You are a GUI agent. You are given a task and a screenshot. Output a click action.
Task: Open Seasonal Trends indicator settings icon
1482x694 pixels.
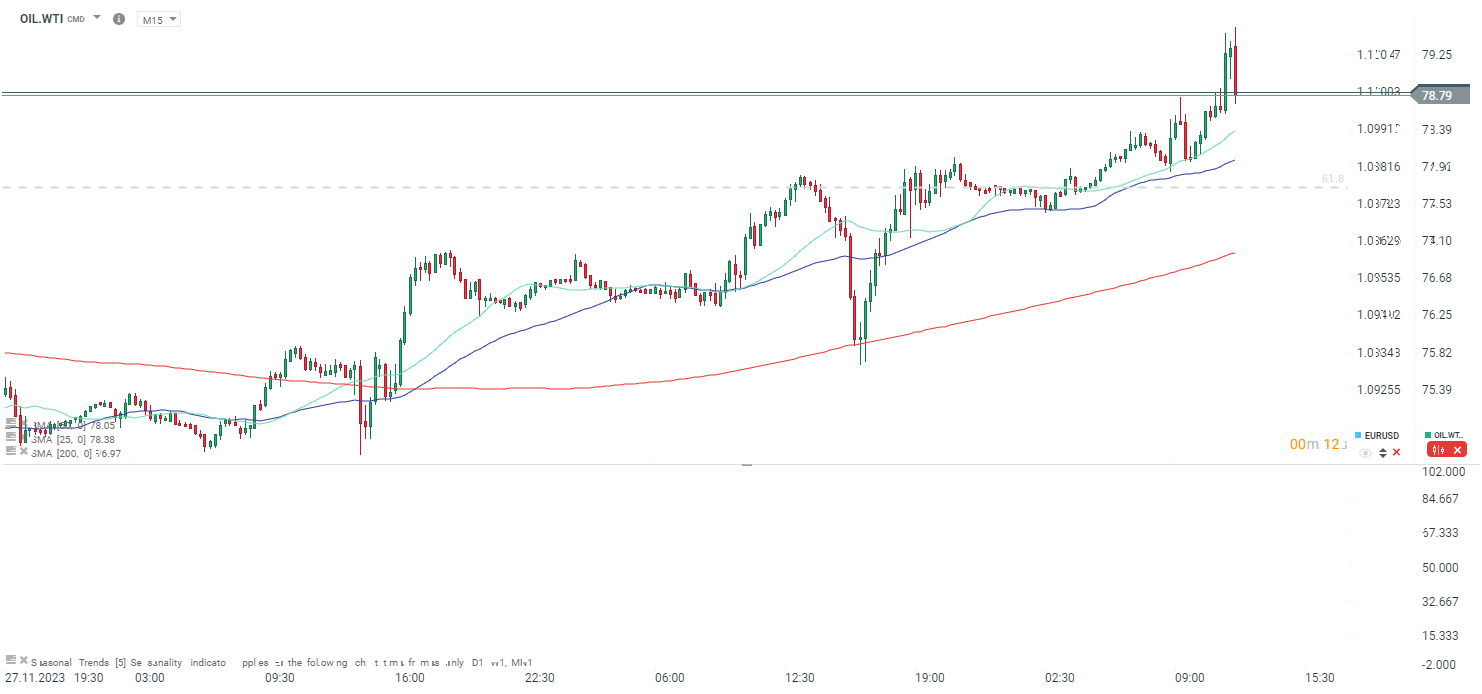[10, 661]
